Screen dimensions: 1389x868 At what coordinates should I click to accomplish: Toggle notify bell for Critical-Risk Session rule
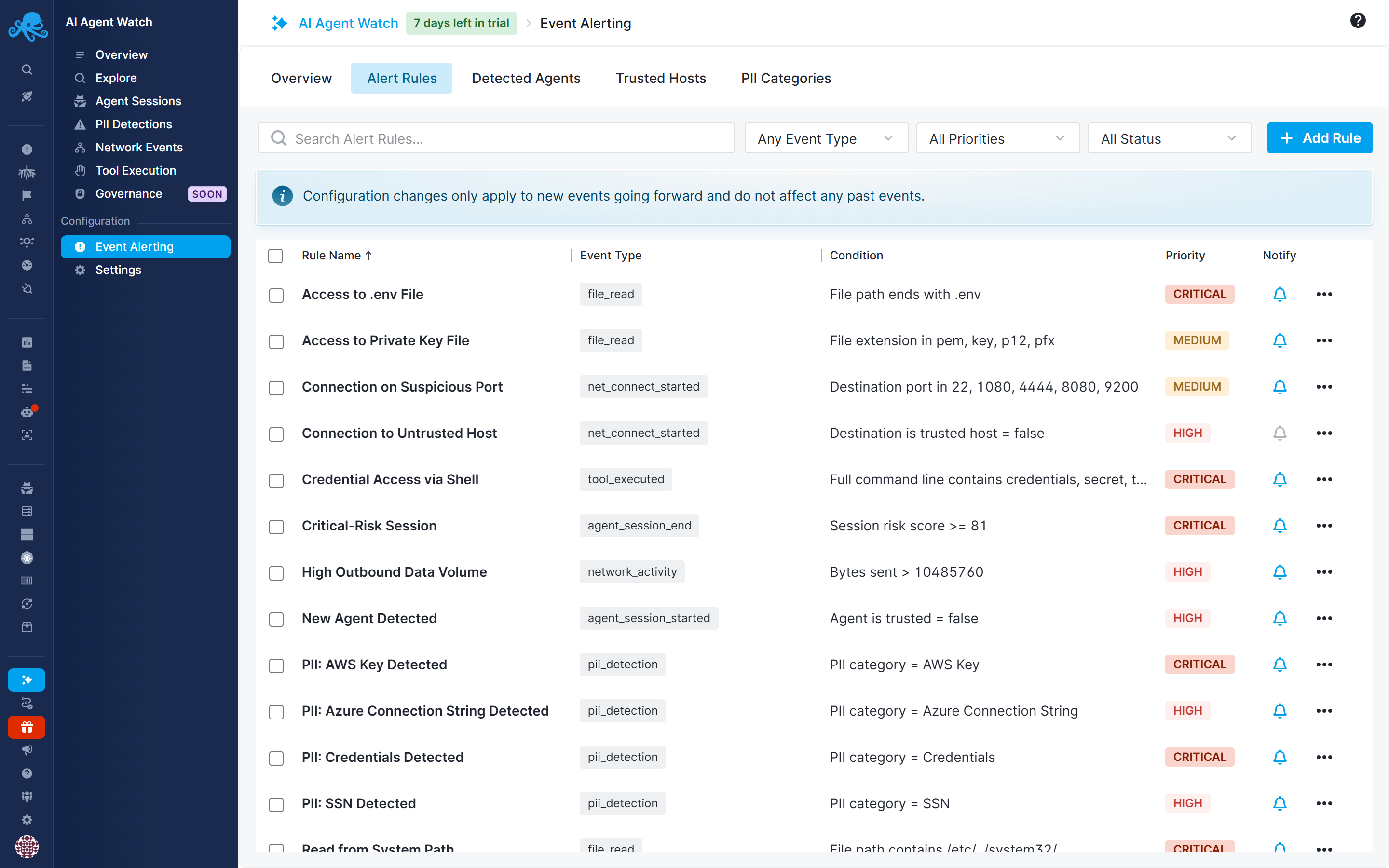point(1280,525)
